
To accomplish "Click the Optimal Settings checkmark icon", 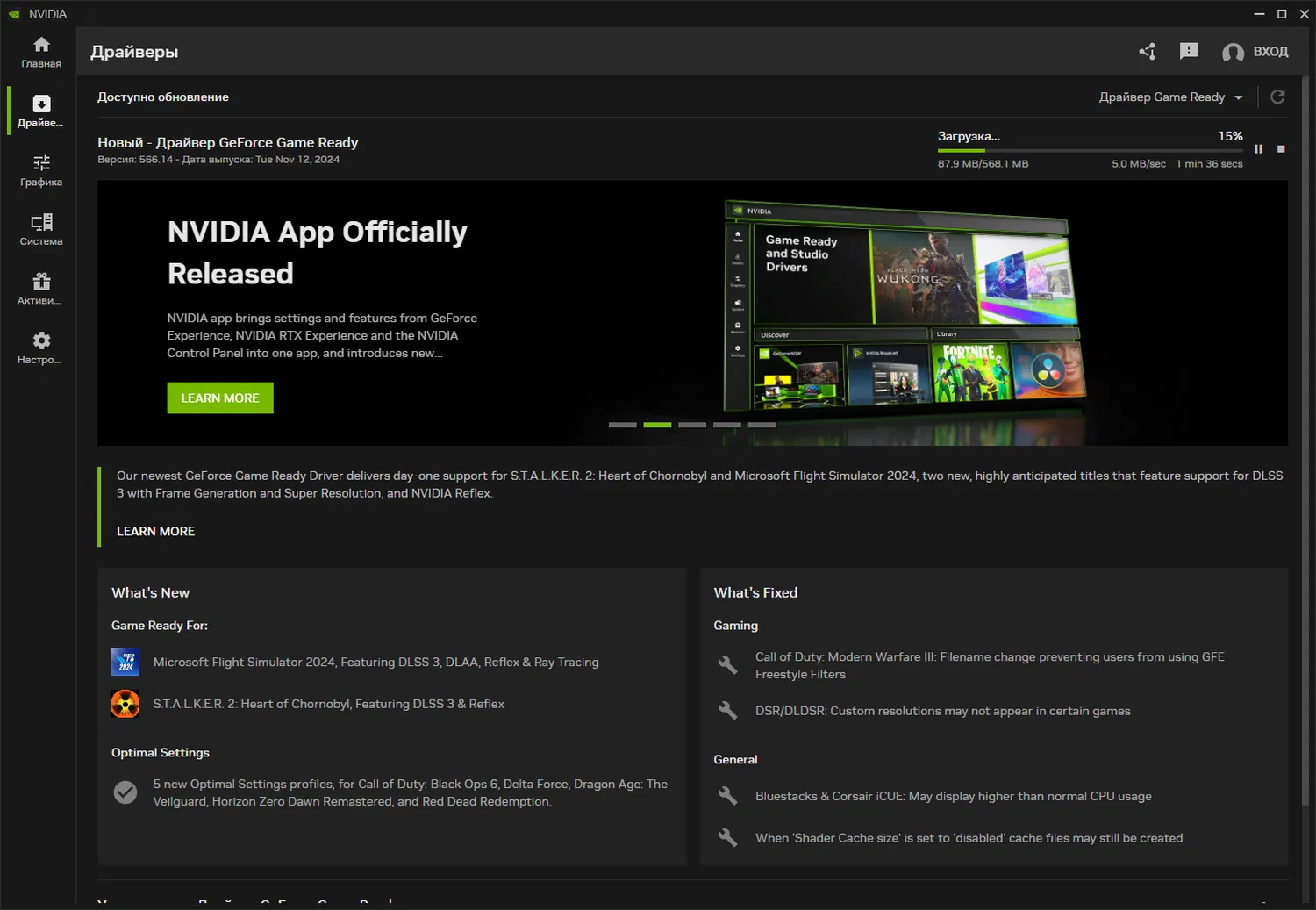I will (x=125, y=792).
